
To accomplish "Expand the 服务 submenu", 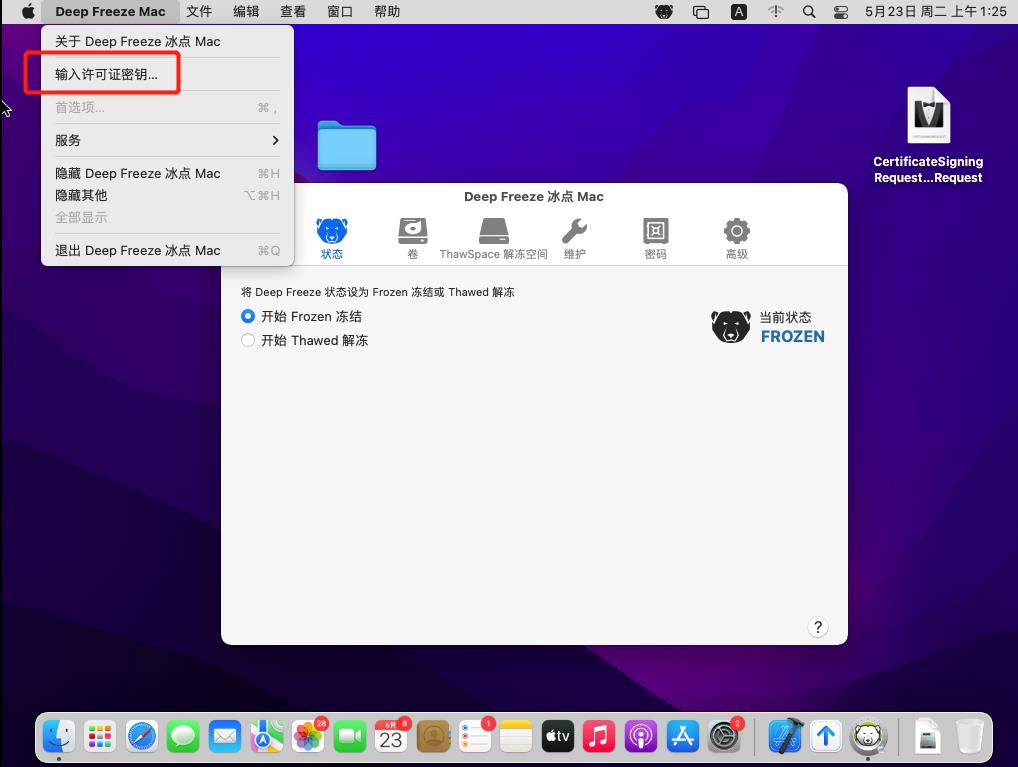I will [x=167, y=140].
